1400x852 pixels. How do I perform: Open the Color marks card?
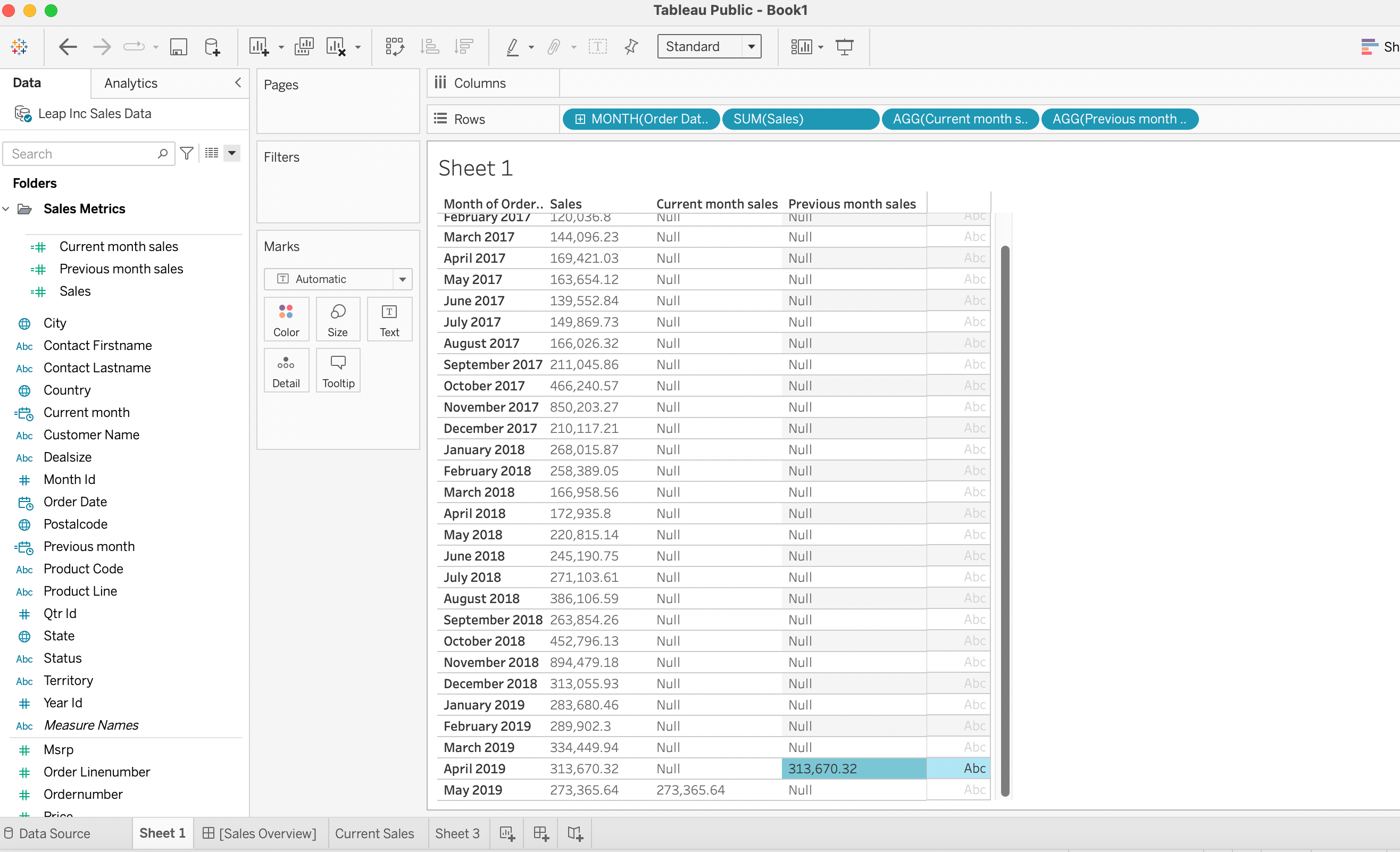click(x=286, y=319)
